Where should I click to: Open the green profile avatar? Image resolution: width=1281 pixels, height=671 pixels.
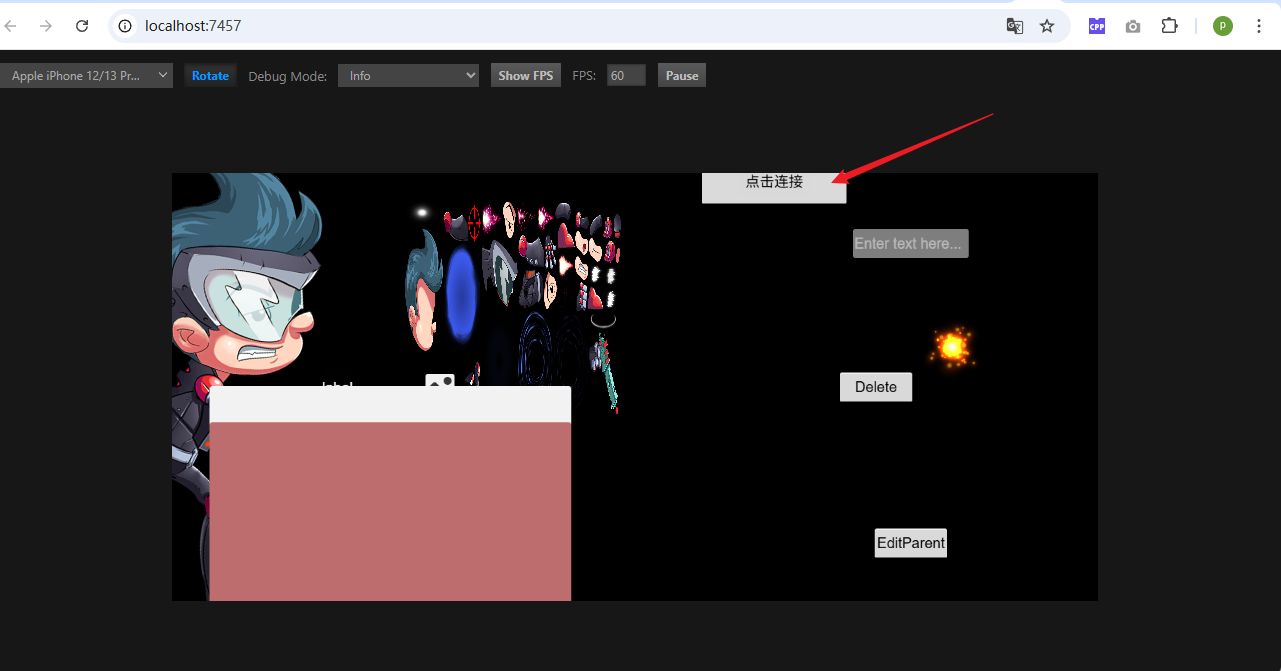coord(1223,26)
